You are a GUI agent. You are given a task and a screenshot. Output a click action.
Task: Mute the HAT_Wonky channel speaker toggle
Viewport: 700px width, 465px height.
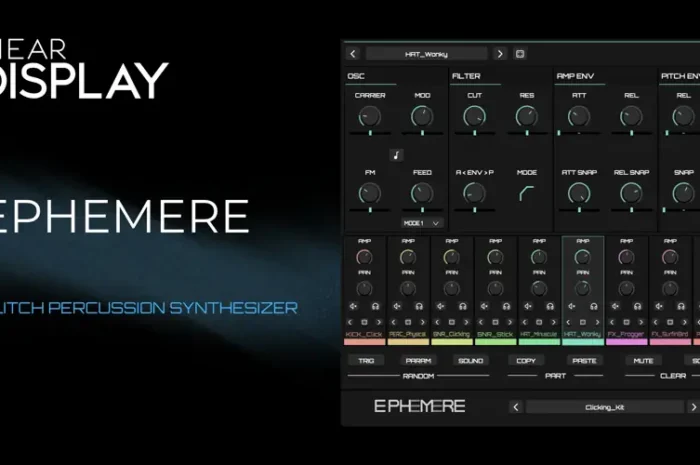(x=571, y=306)
